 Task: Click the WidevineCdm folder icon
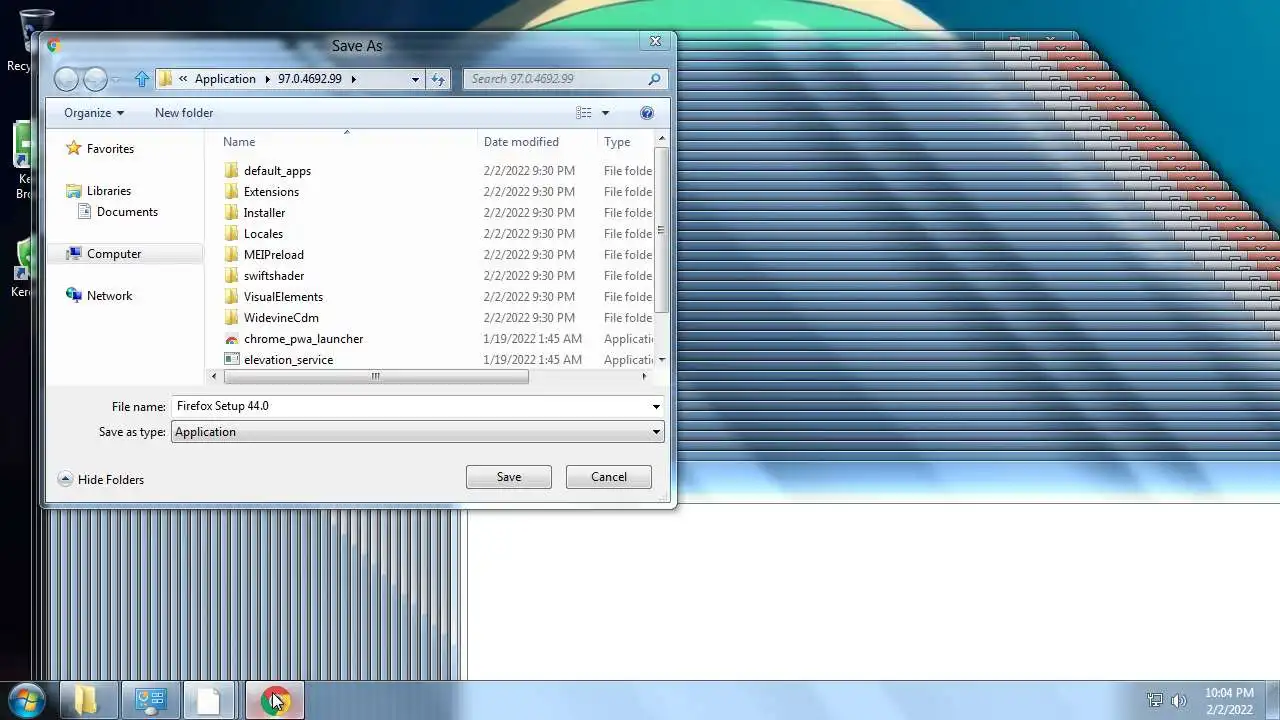pyautogui.click(x=232, y=318)
